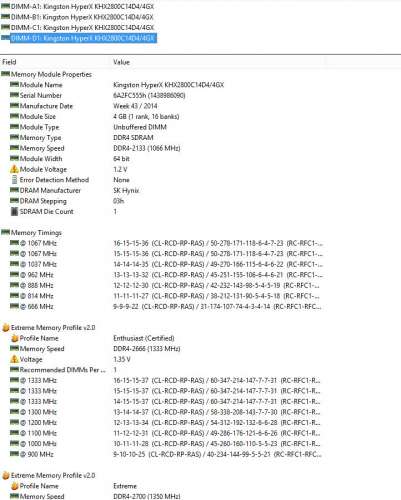
Task: Click the XMP Voltage warning icon
Action: (14, 359)
